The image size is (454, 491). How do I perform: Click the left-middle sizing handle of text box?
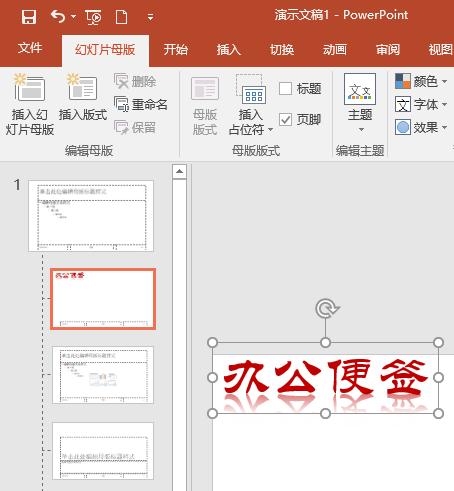(212, 378)
